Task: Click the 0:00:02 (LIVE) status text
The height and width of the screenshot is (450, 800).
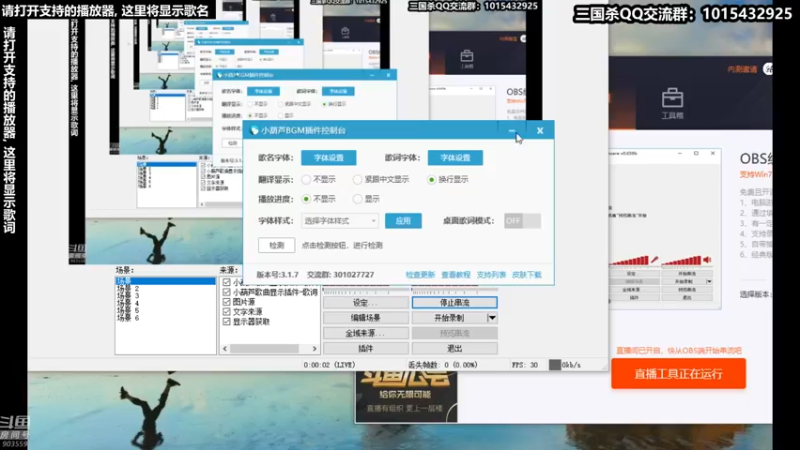Action: tap(329, 365)
